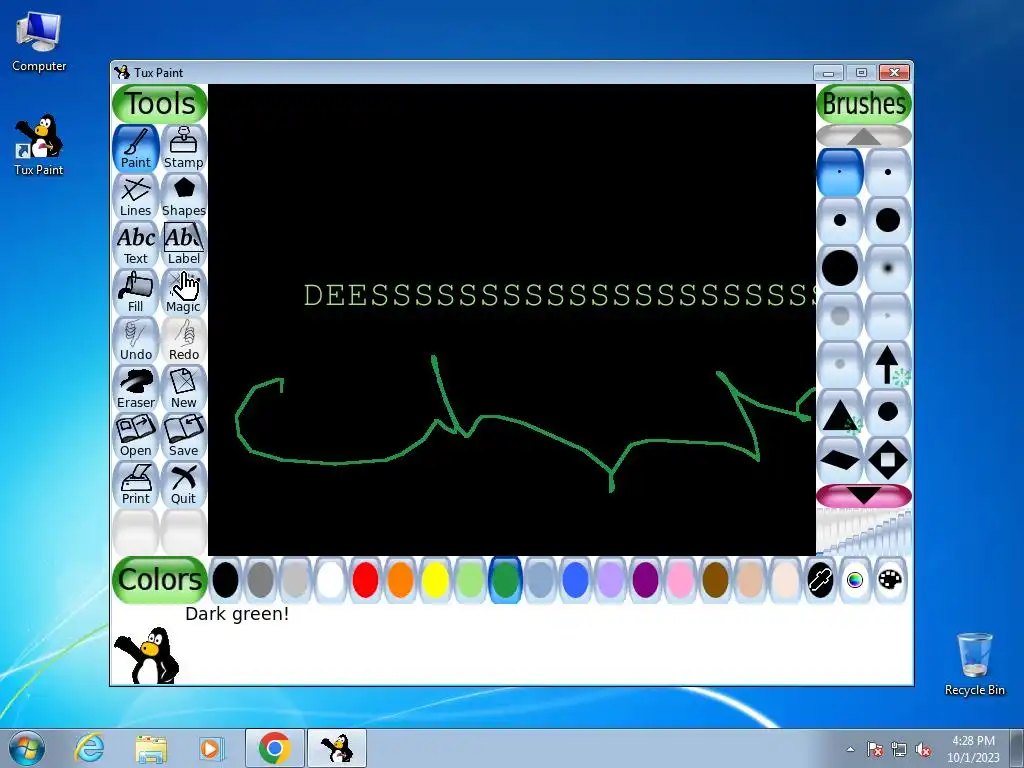Pick the light green swatch
The width and height of the screenshot is (1024, 768).
pyautogui.click(x=470, y=580)
